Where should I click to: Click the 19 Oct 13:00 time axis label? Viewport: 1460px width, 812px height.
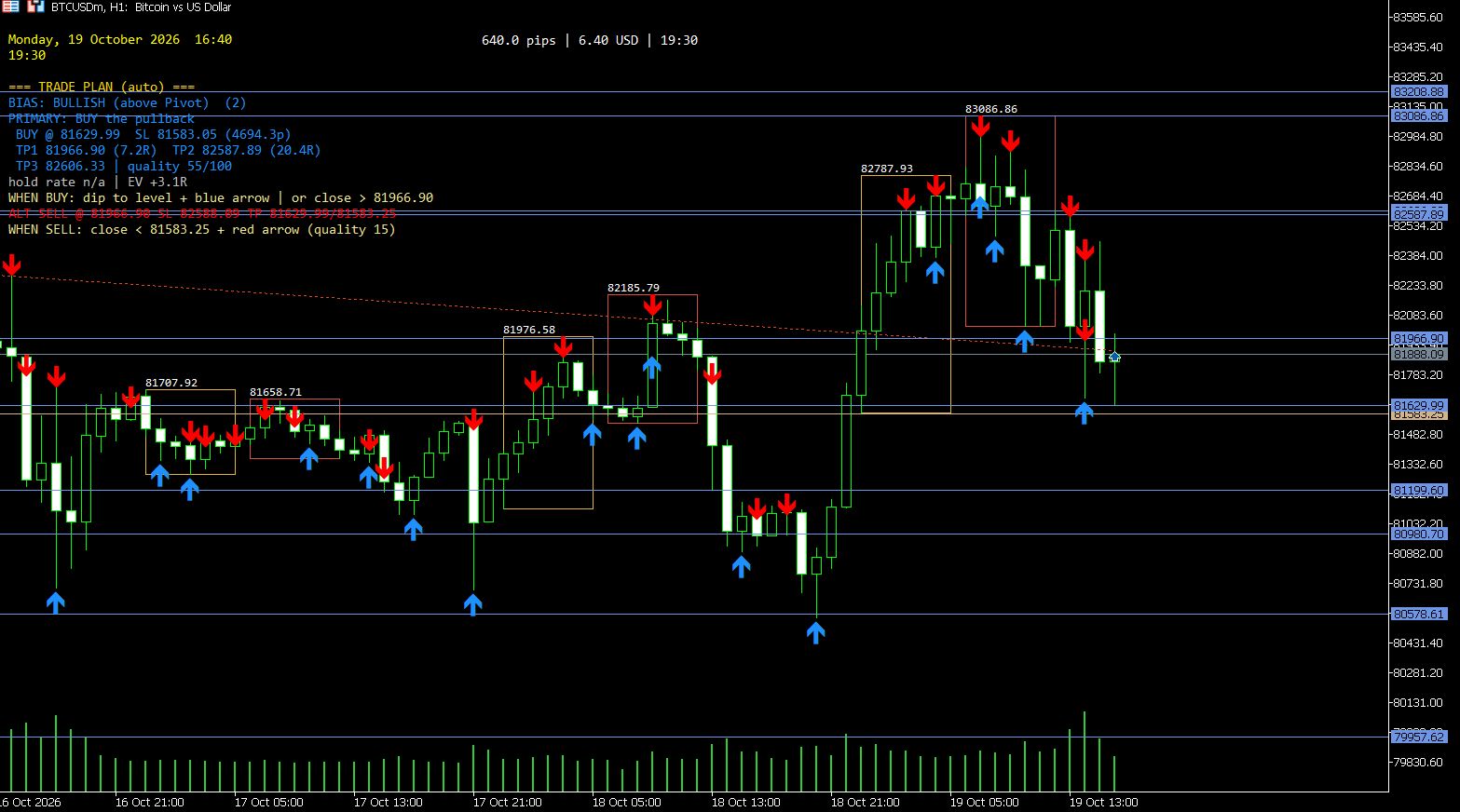pyautogui.click(x=1104, y=802)
